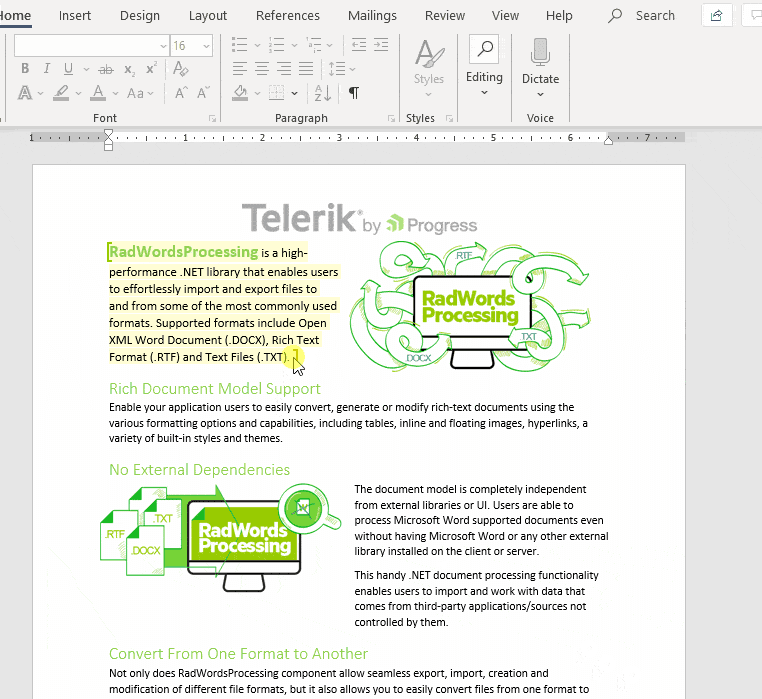
Task: Open the References tab
Action: click(x=288, y=16)
